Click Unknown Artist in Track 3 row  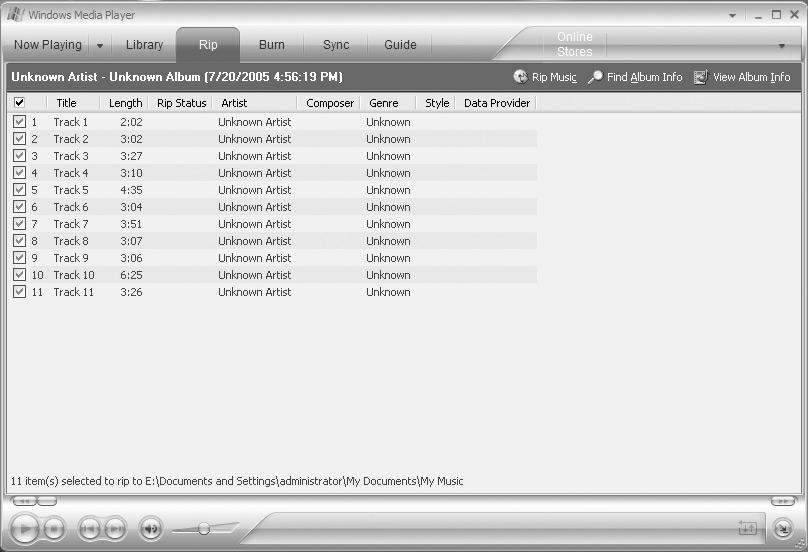[x=255, y=156]
